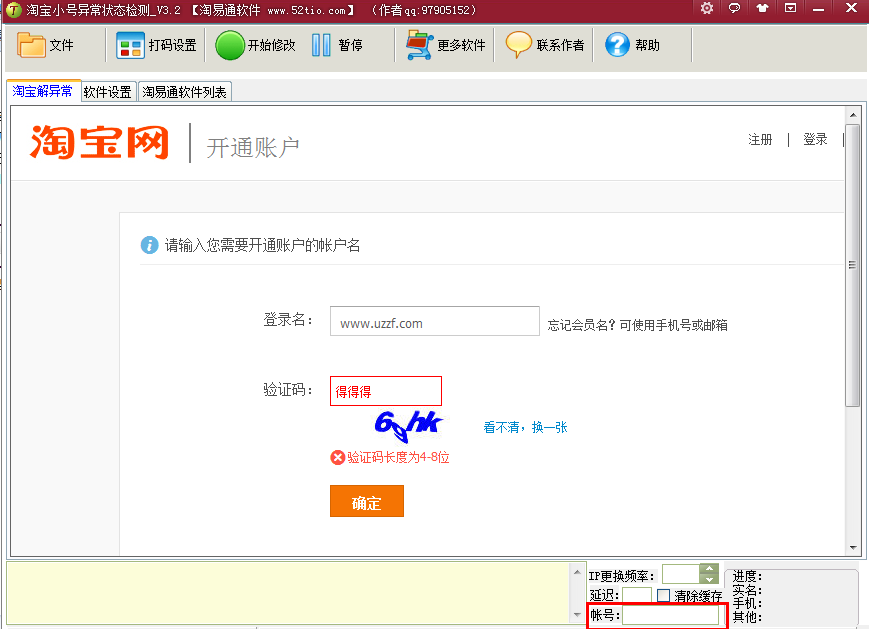869x629 pixels.
Task: Click the title bar skin shirt icon
Action: click(x=763, y=8)
